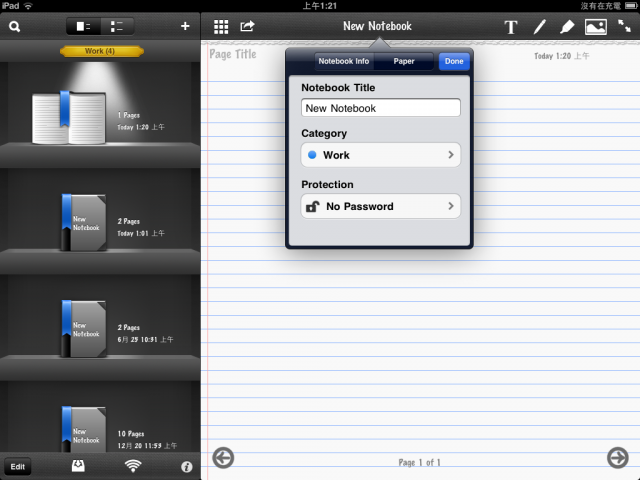This screenshot has height=480, width=640.
Task: Open the 10 Pages notebook
Action: (x=84, y=429)
